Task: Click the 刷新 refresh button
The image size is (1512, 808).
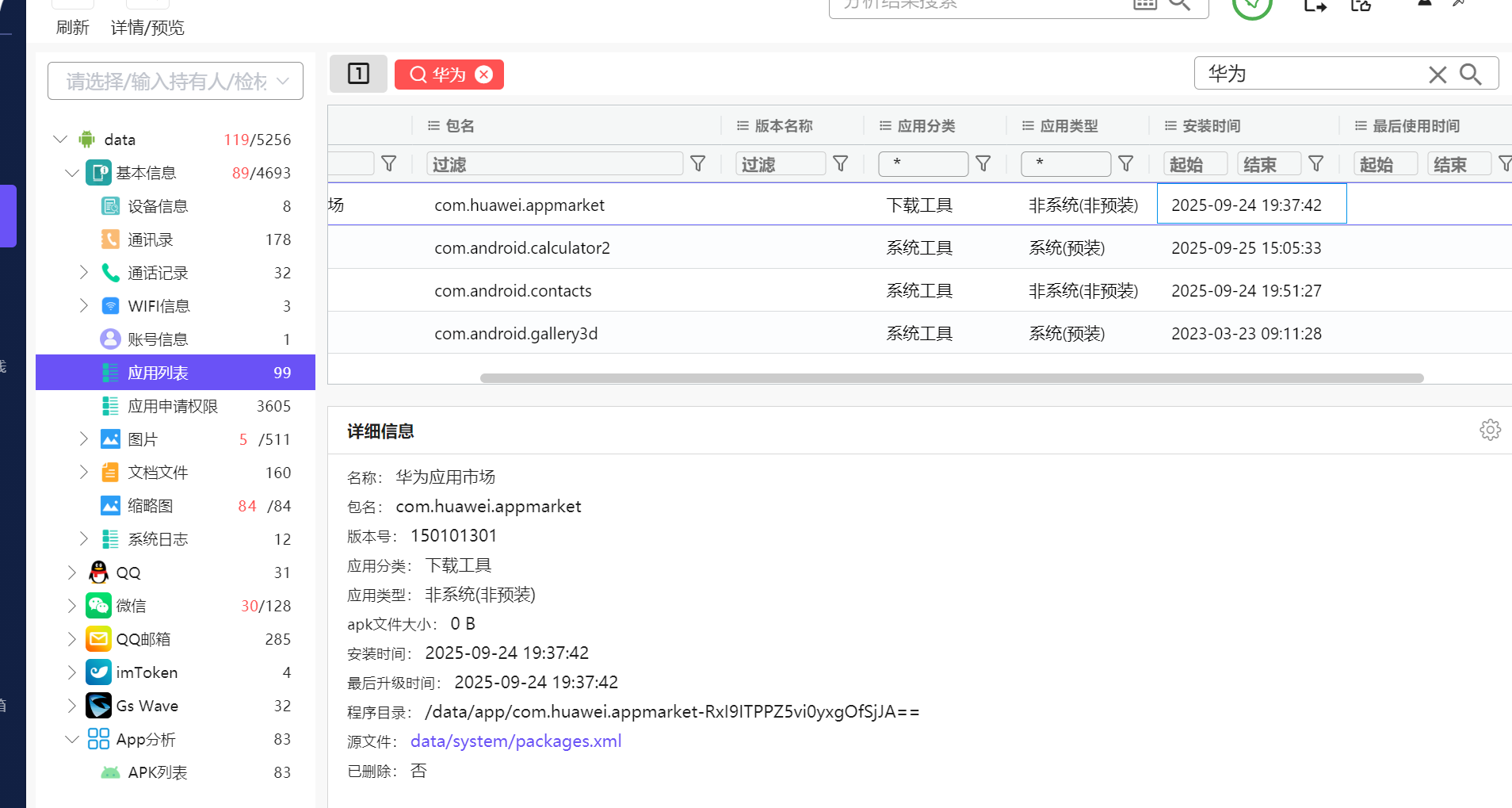Action: pyautogui.click(x=72, y=27)
